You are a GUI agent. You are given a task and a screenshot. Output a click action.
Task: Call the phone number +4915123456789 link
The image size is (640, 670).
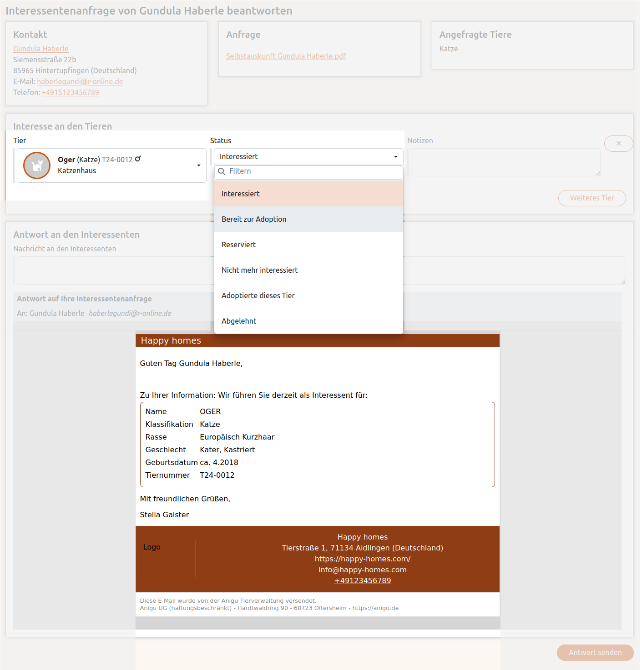pos(70,92)
